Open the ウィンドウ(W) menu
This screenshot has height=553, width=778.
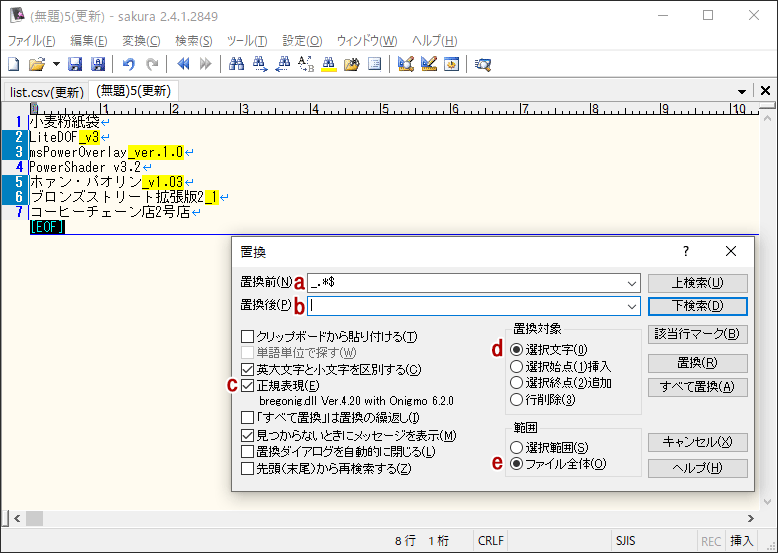point(367,41)
